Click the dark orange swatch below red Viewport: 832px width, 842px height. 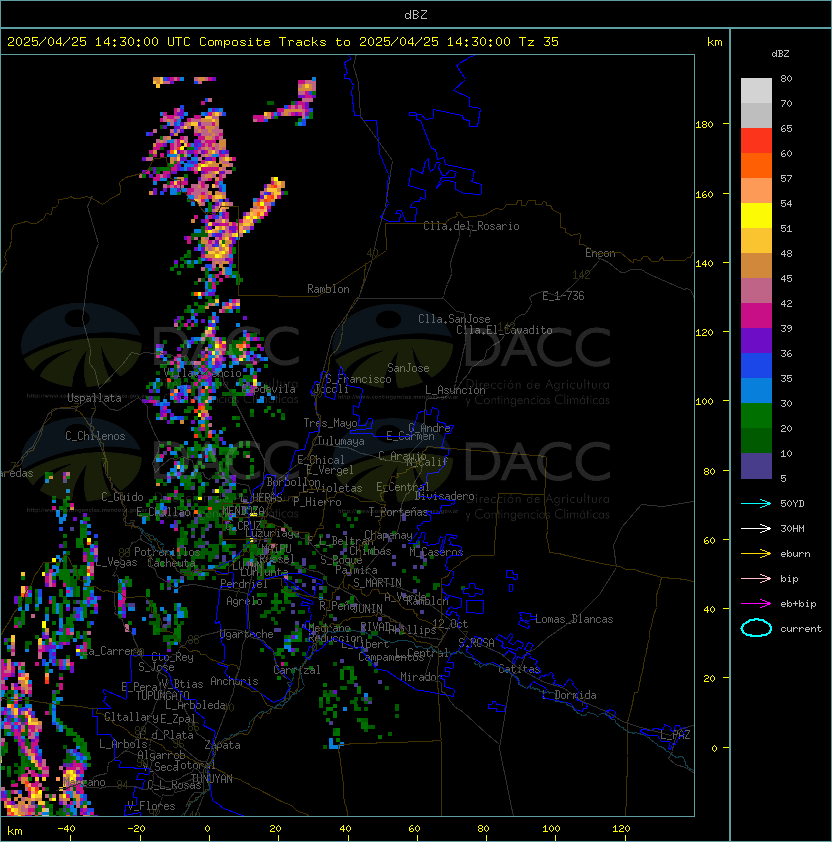[756, 165]
